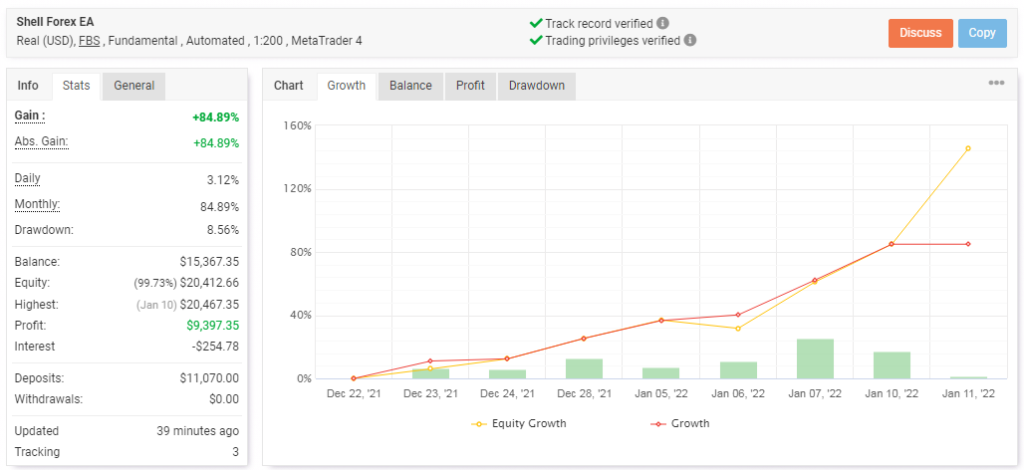Click the Jan 07 green bar

coord(815,358)
